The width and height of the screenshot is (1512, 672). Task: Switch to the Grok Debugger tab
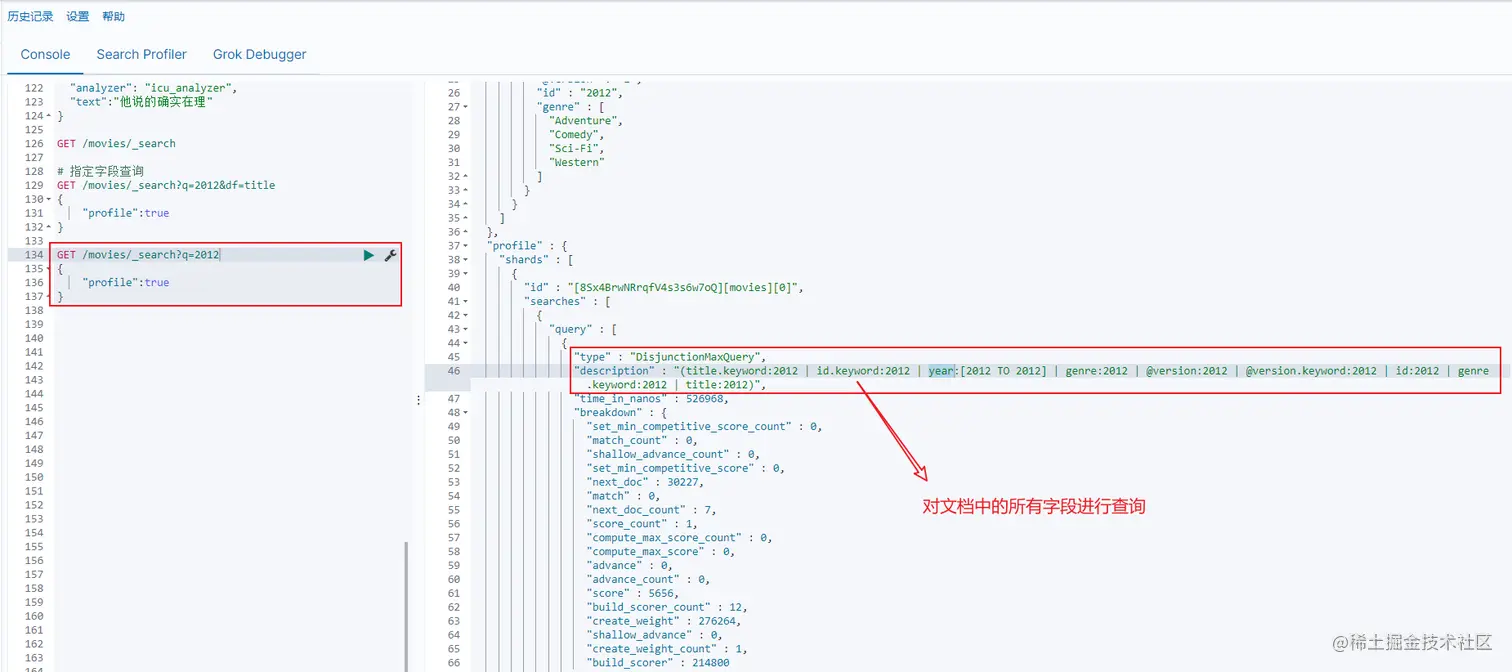[x=260, y=54]
